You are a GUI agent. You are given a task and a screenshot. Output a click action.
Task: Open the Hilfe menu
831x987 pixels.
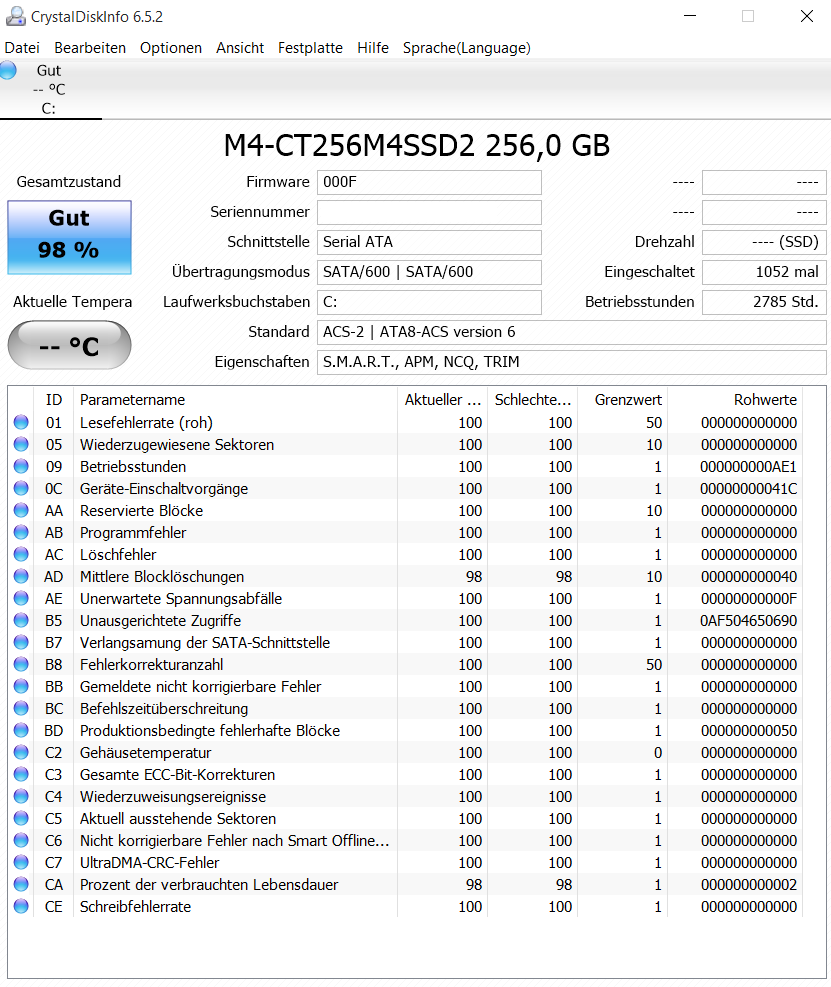coord(373,48)
